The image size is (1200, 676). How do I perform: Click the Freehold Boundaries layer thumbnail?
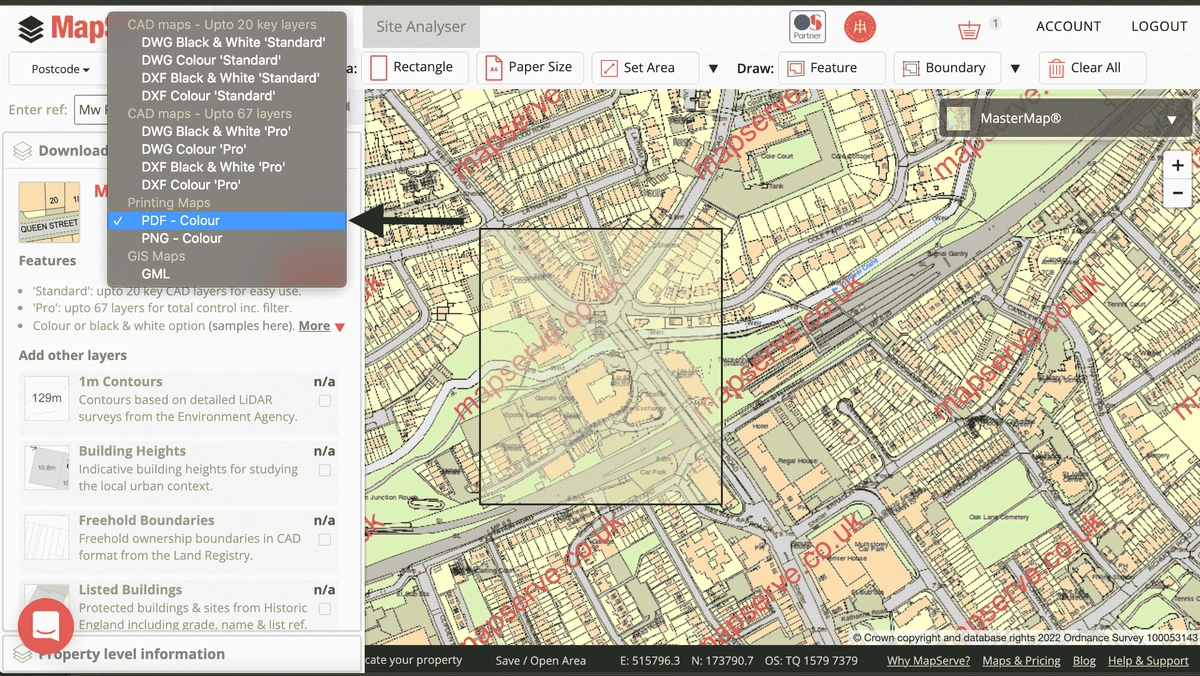coord(47,537)
